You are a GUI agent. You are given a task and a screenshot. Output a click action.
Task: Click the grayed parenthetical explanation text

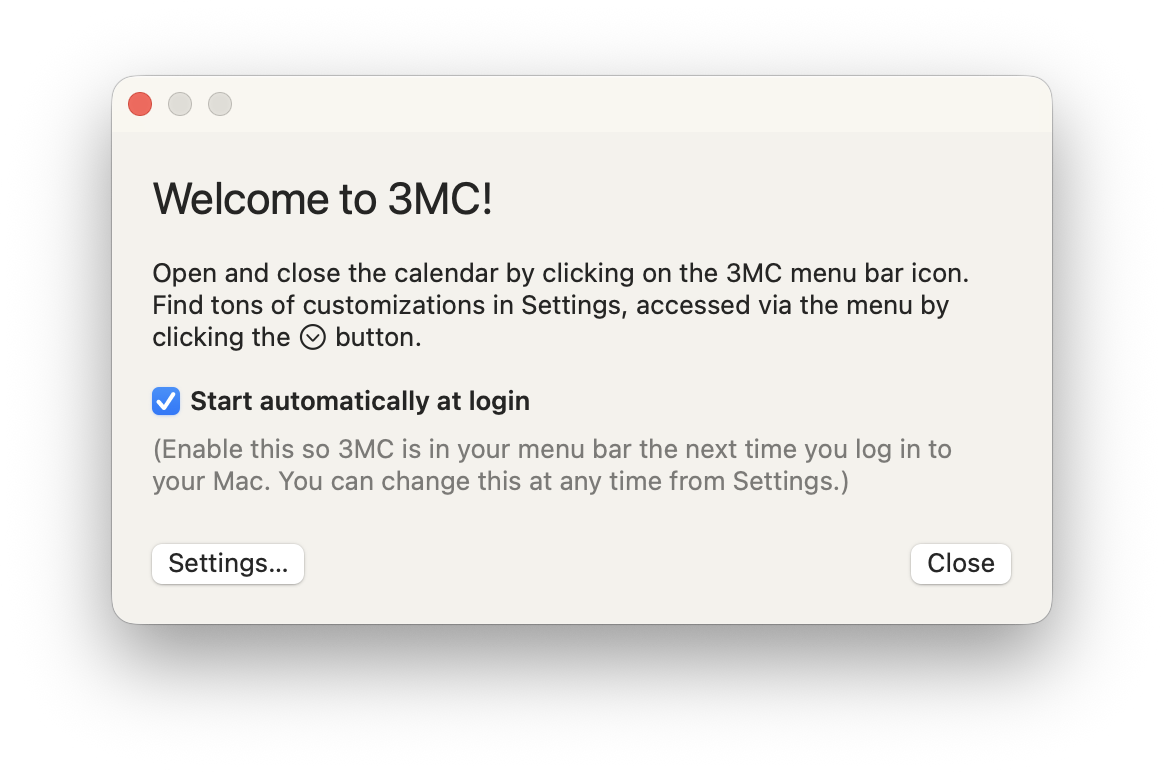tap(550, 465)
